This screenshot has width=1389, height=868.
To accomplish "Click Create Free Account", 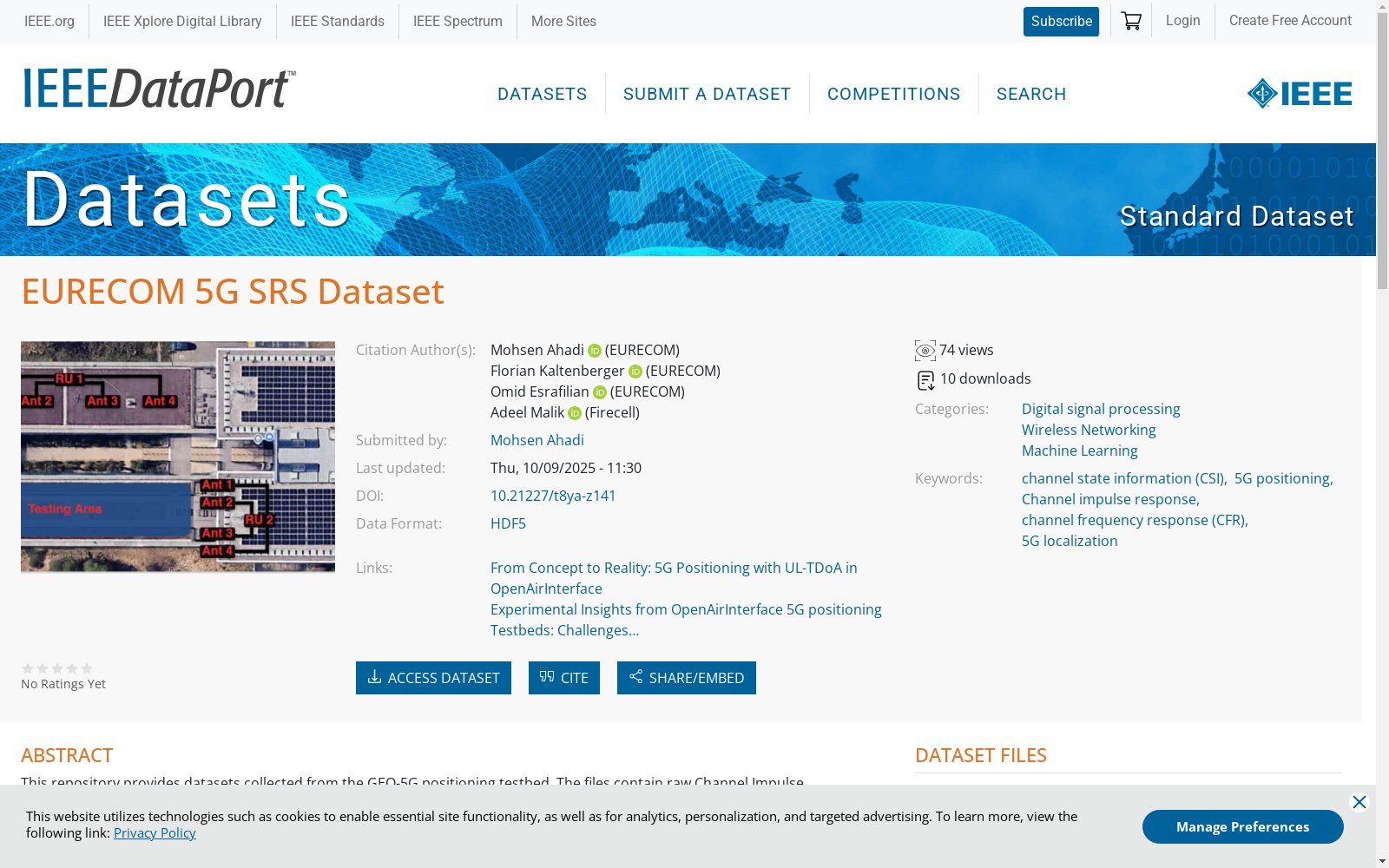I will tap(1290, 20).
